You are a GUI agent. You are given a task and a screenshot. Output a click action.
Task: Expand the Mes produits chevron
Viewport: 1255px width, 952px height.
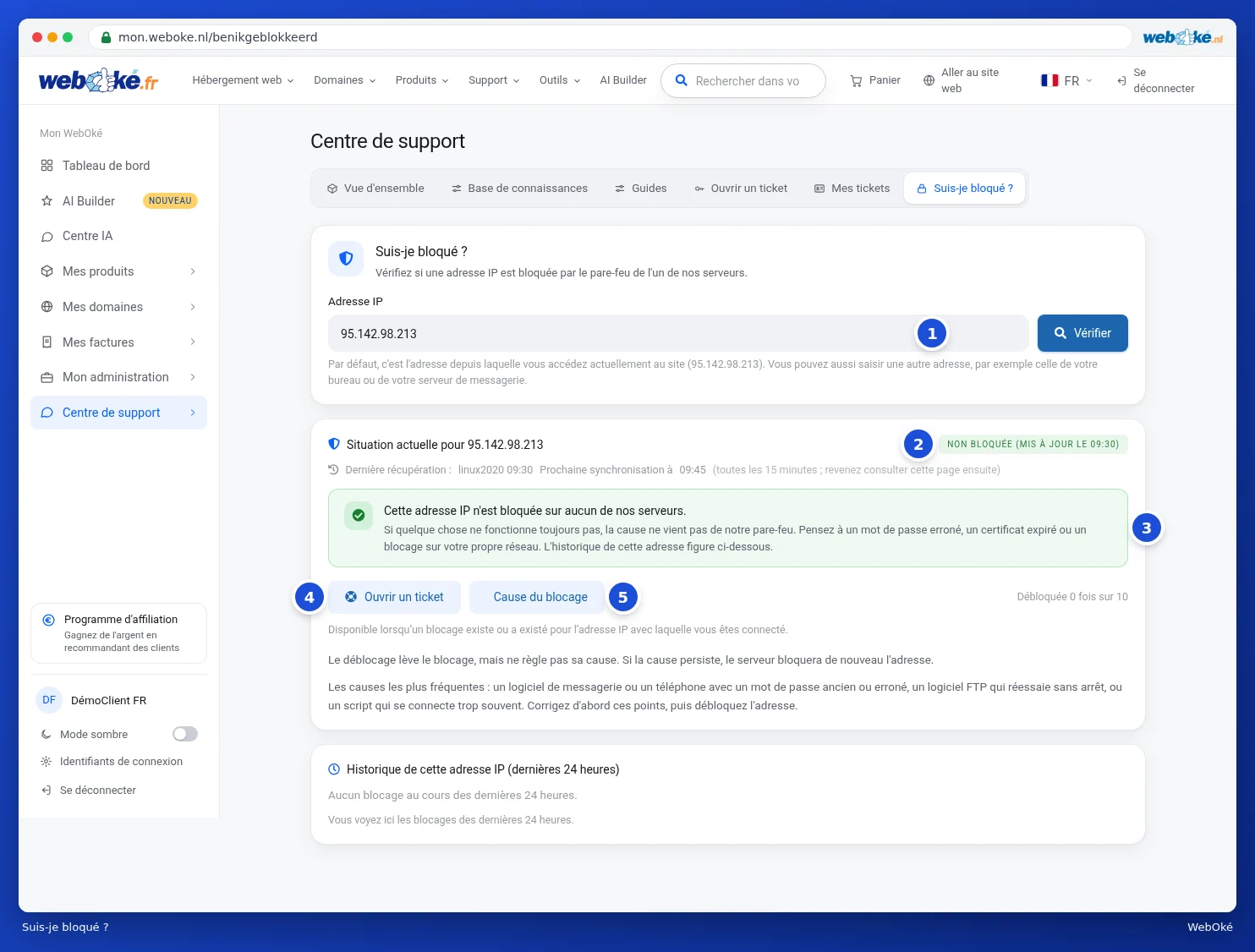tap(193, 271)
